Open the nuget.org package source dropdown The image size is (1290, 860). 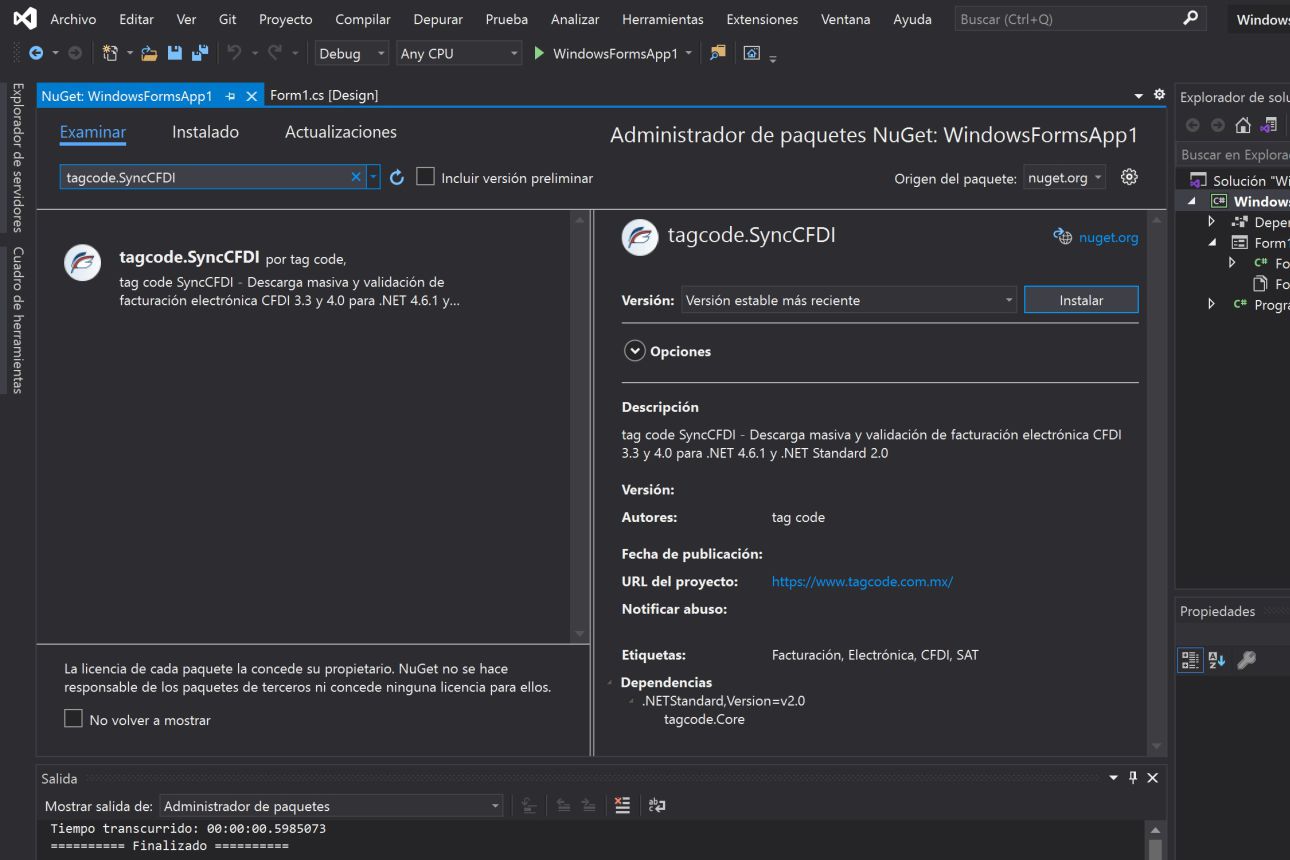[1064, 178]
